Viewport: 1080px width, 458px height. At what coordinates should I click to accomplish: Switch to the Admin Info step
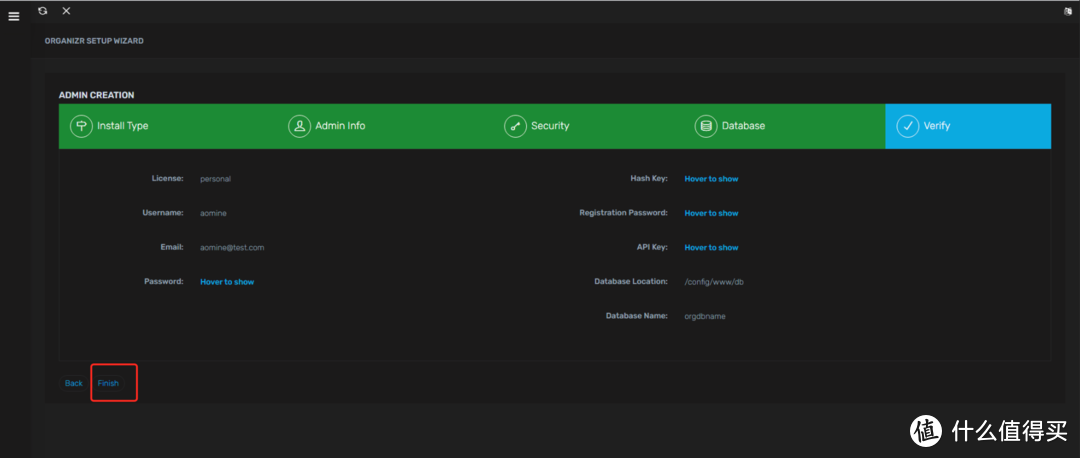340,126
